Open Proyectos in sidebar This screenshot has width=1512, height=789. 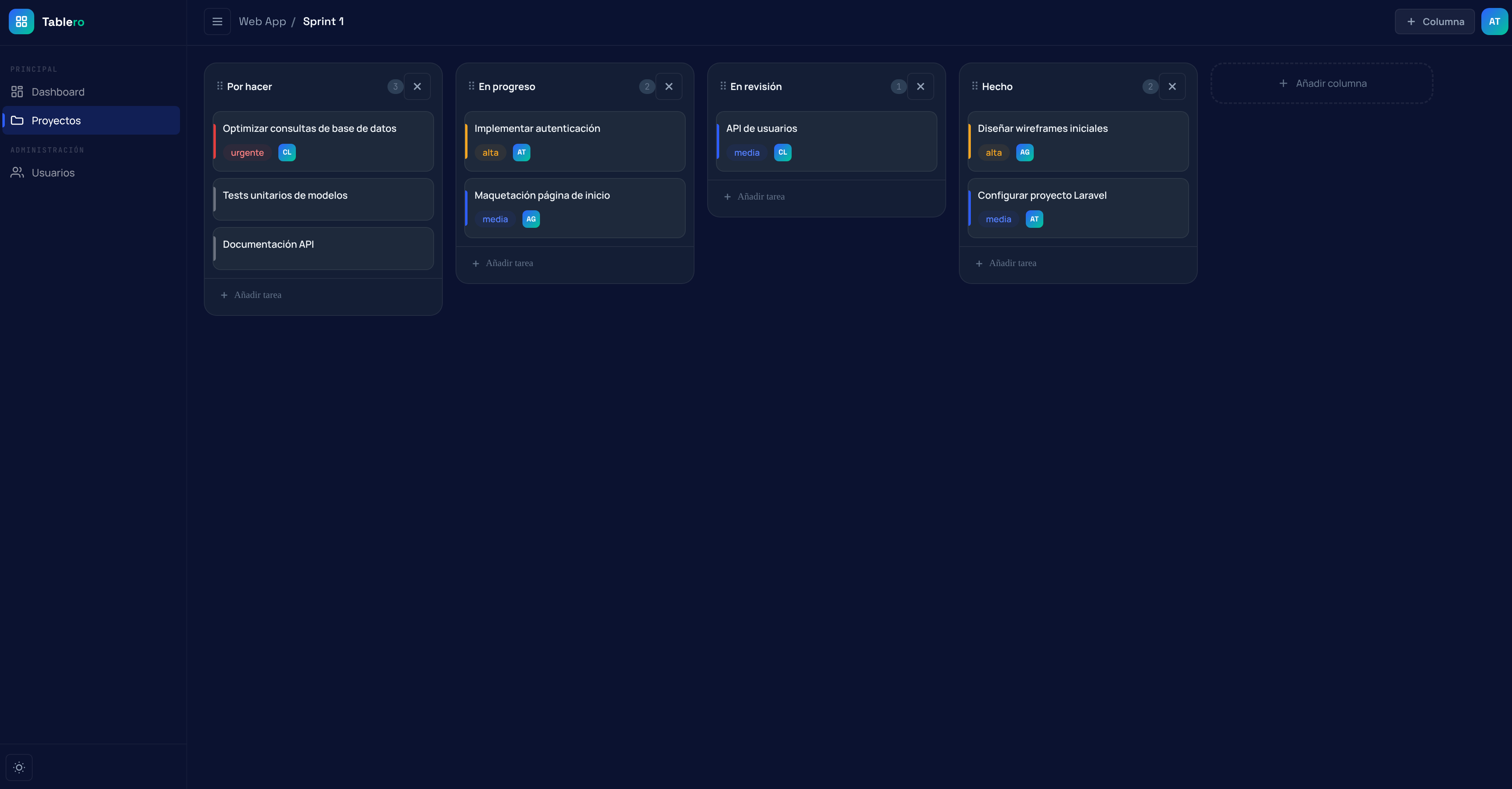(91, 120)
